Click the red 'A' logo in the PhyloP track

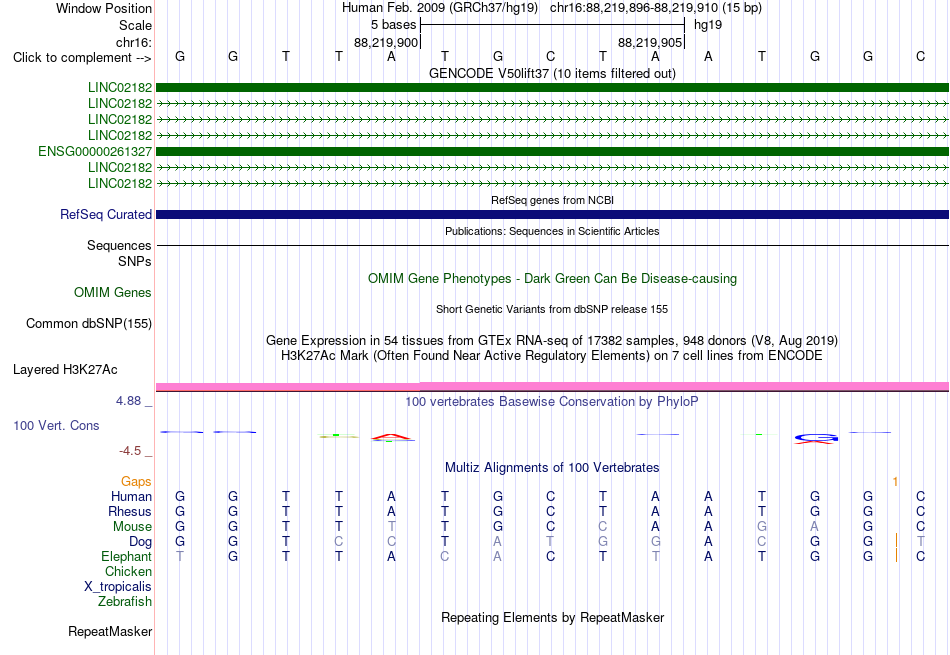tap(391, 436)
